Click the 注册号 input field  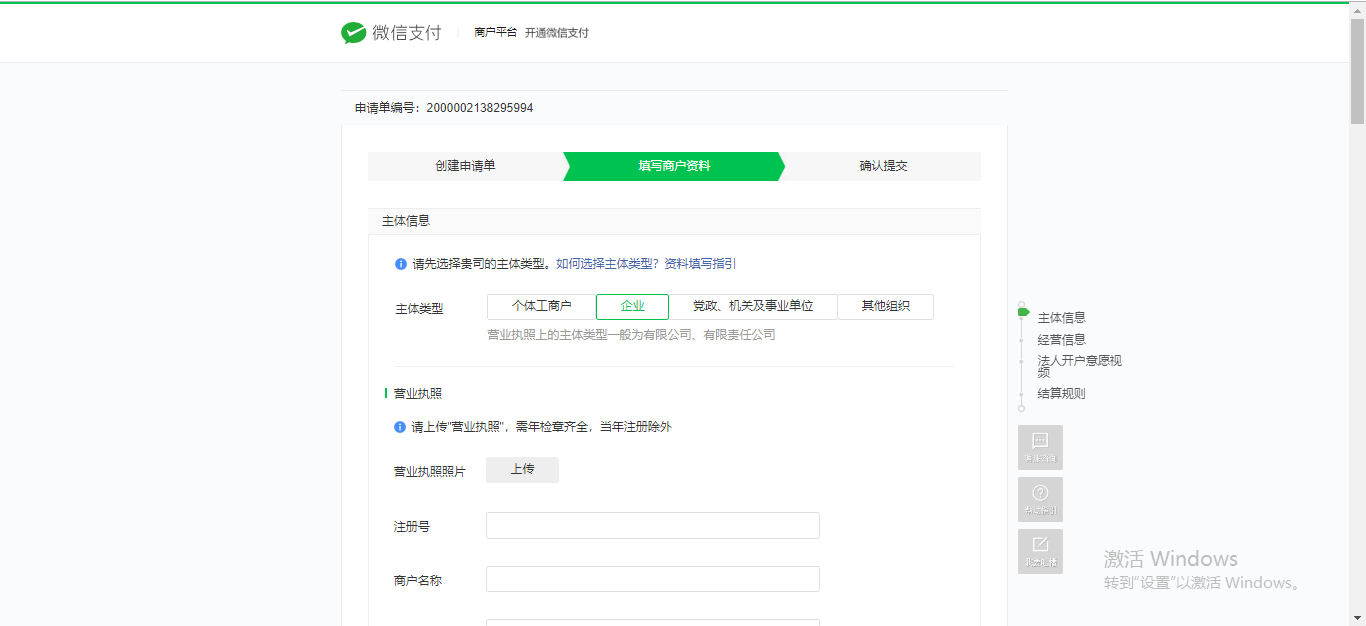click(652, 526)
